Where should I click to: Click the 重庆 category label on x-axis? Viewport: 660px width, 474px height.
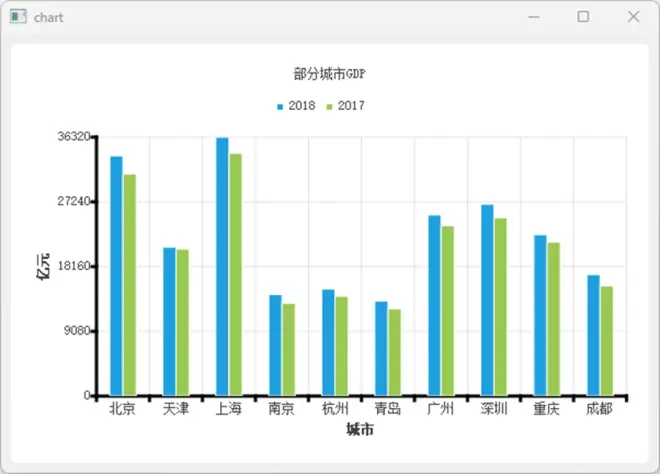[x=546, y=409]
